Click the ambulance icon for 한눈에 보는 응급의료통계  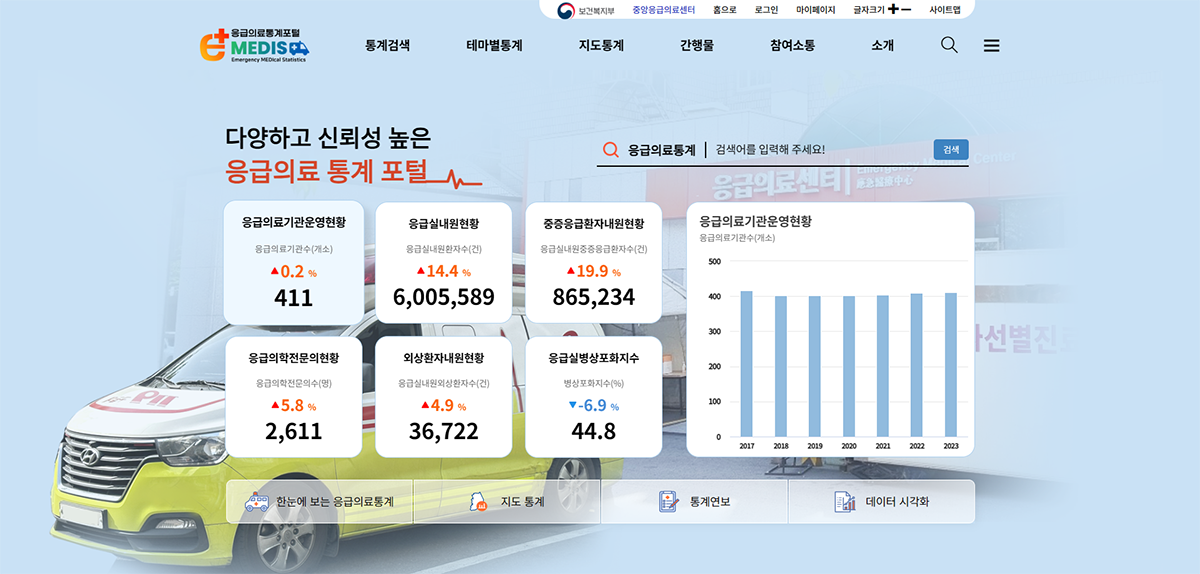(258, 502)
